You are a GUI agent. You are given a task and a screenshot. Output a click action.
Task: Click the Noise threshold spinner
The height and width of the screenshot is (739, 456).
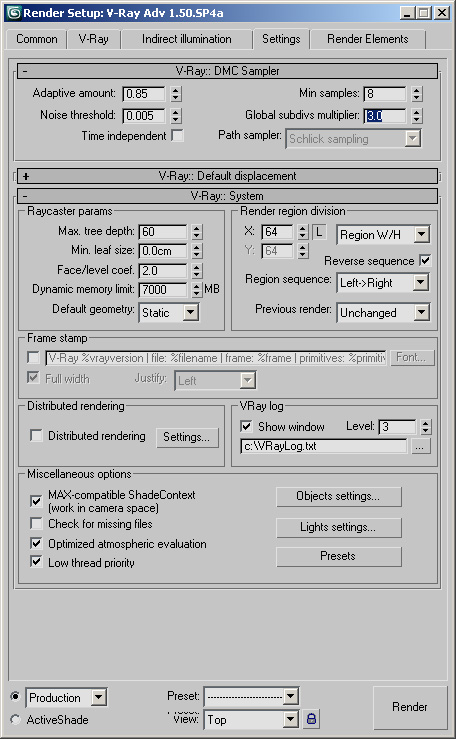pos(175,115)
